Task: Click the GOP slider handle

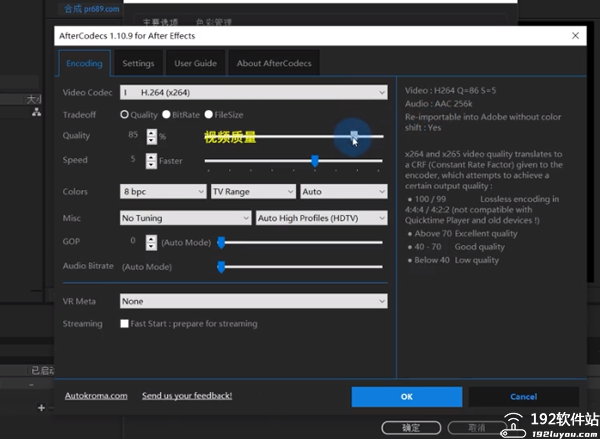Action: point(221,243)
